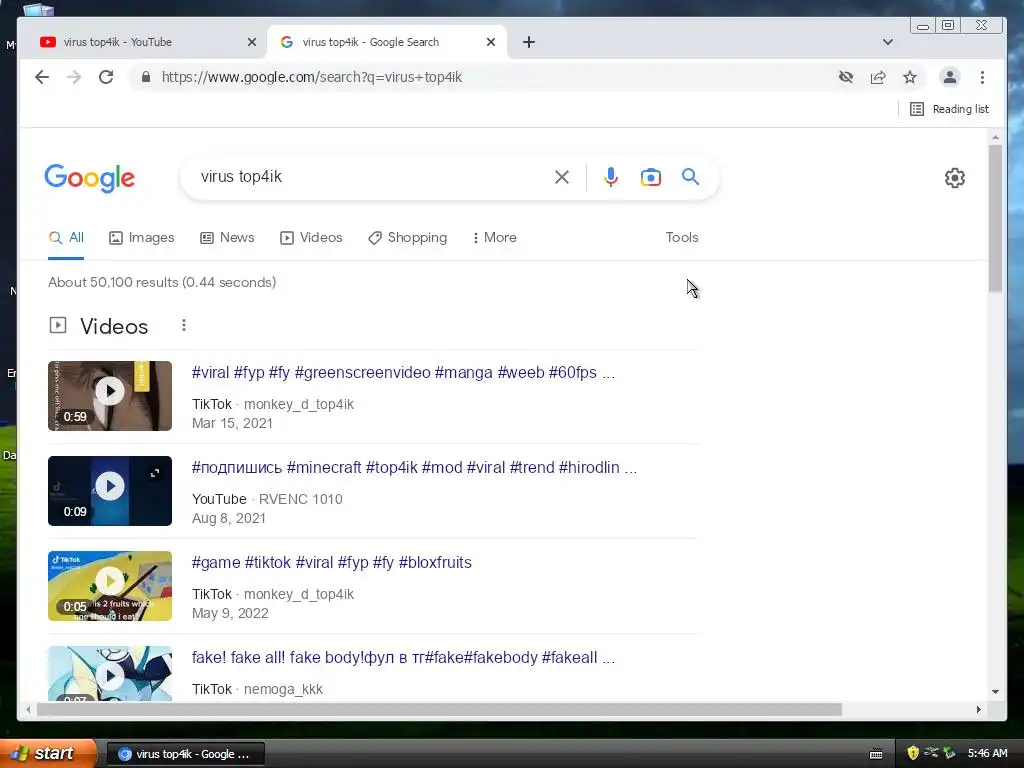Click the horizontal scrollbar right arrow
1024x768 pixels.
coord(978,709)
